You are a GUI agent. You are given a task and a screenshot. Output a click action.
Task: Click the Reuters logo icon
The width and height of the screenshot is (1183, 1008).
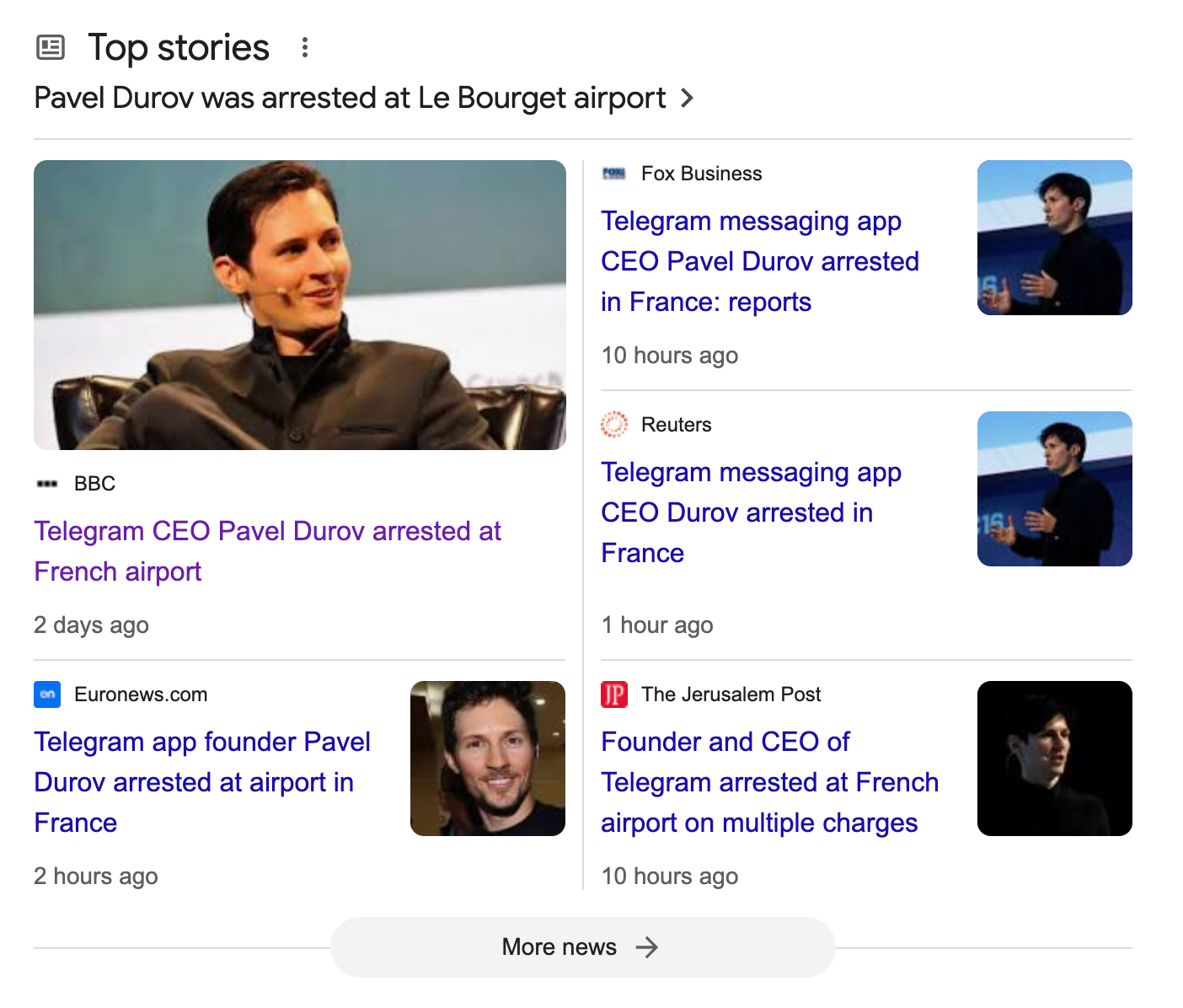pos(614,425)
